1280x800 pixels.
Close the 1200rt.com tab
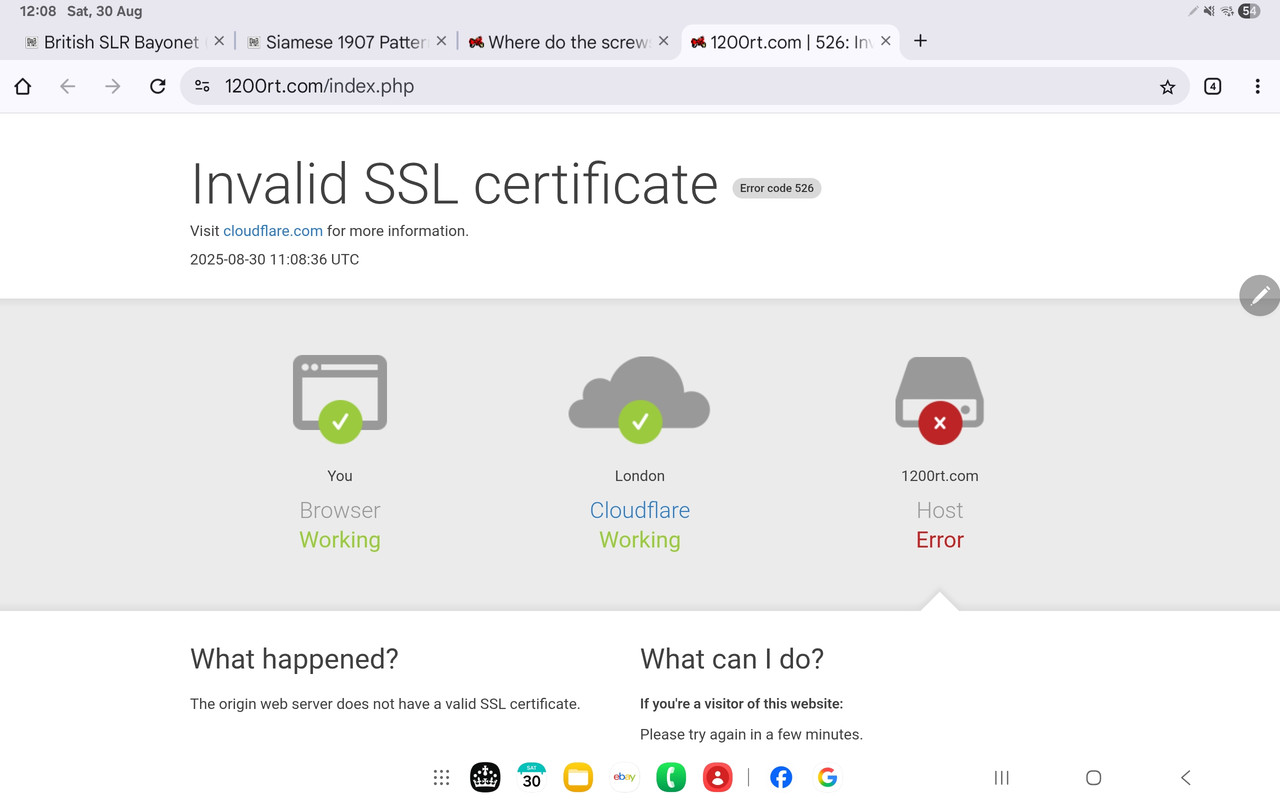click(x=885, y=42)
